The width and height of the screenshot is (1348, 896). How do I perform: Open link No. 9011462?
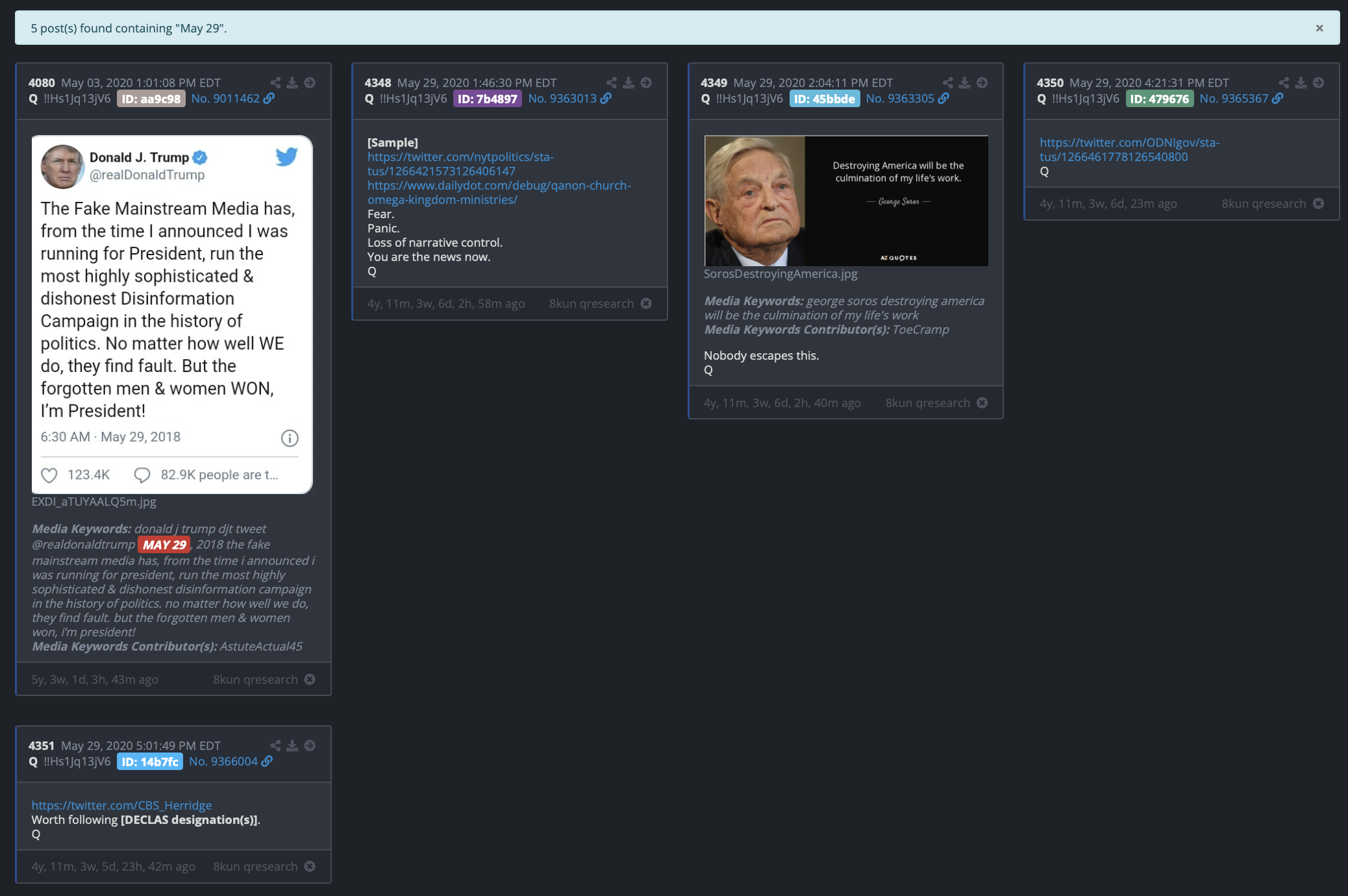[232, 99]
